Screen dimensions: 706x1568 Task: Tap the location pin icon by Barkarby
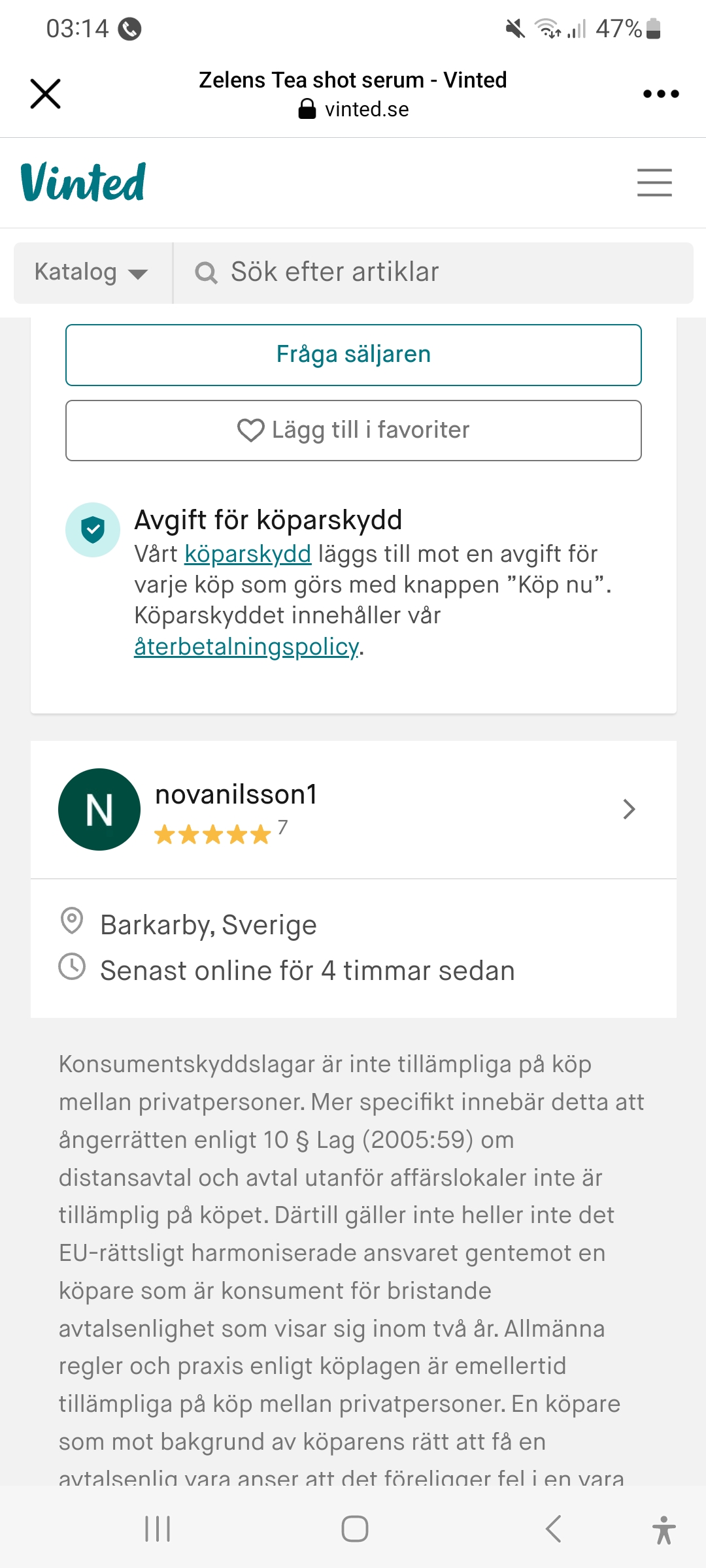coord(72,921)
